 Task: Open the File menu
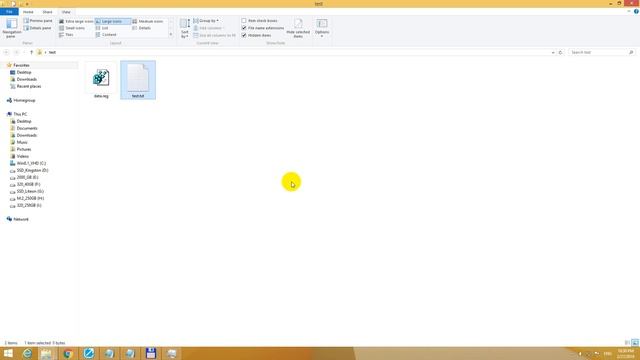(9, 12)
